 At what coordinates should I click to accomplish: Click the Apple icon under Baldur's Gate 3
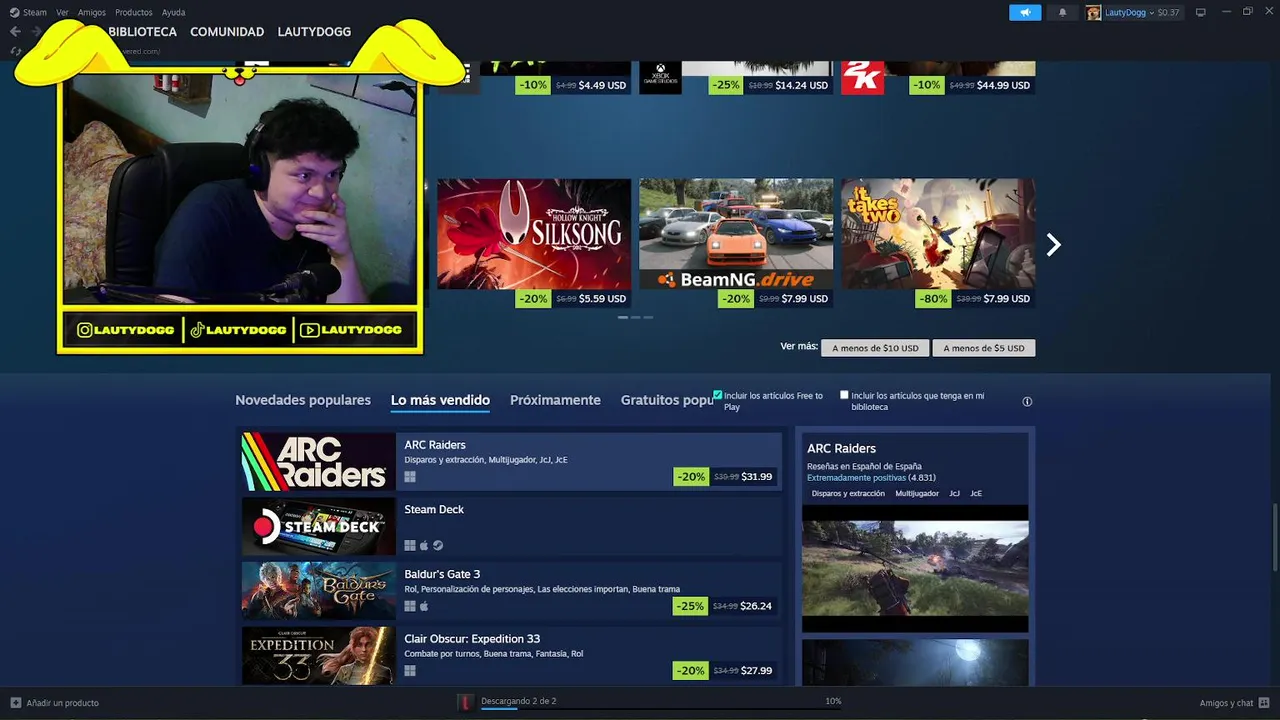(424, 606)
